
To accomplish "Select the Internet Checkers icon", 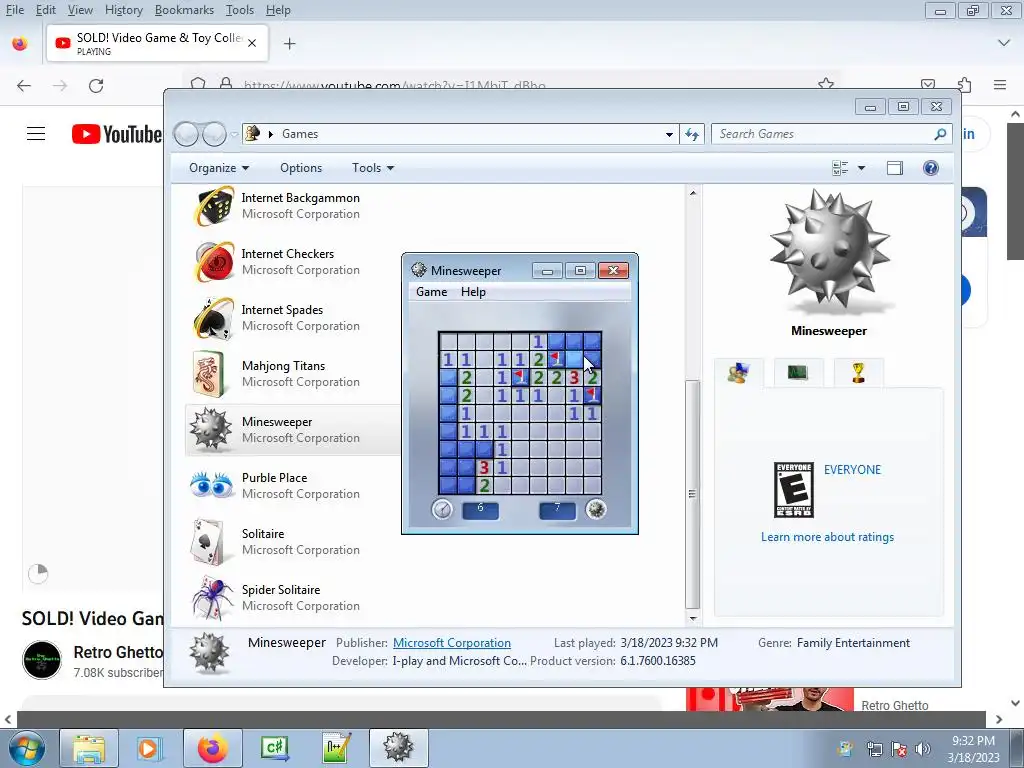I will click(x=214, y=262).
